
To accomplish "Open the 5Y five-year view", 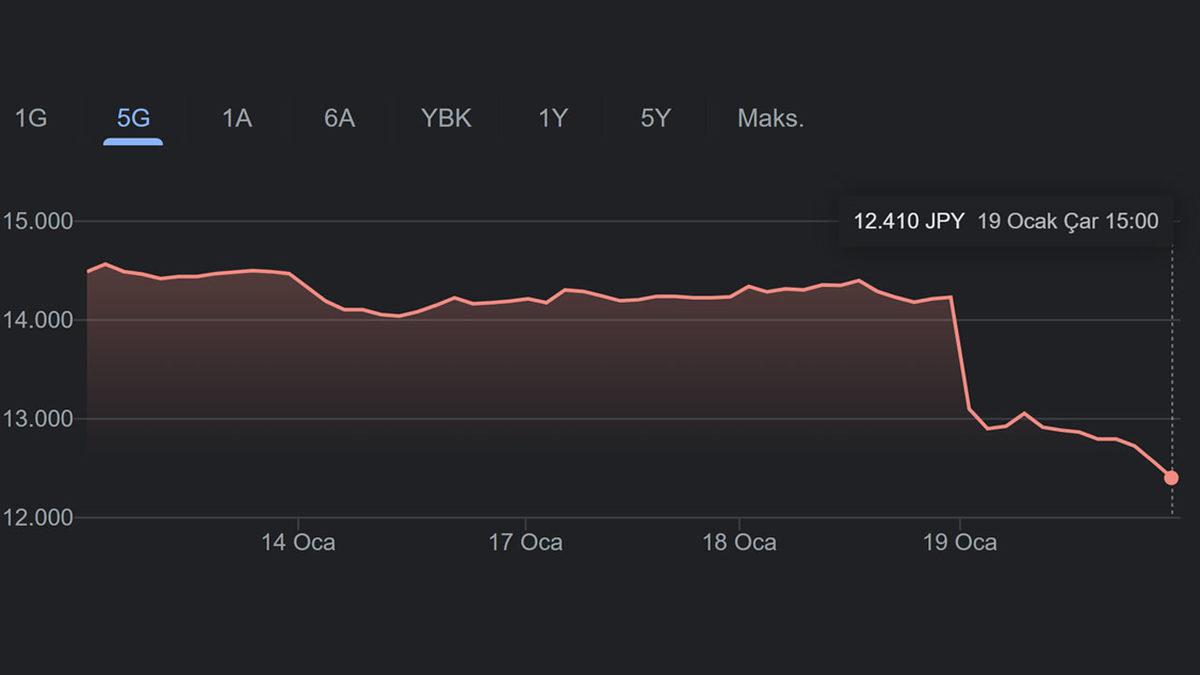I will click(x=655, y=117).
